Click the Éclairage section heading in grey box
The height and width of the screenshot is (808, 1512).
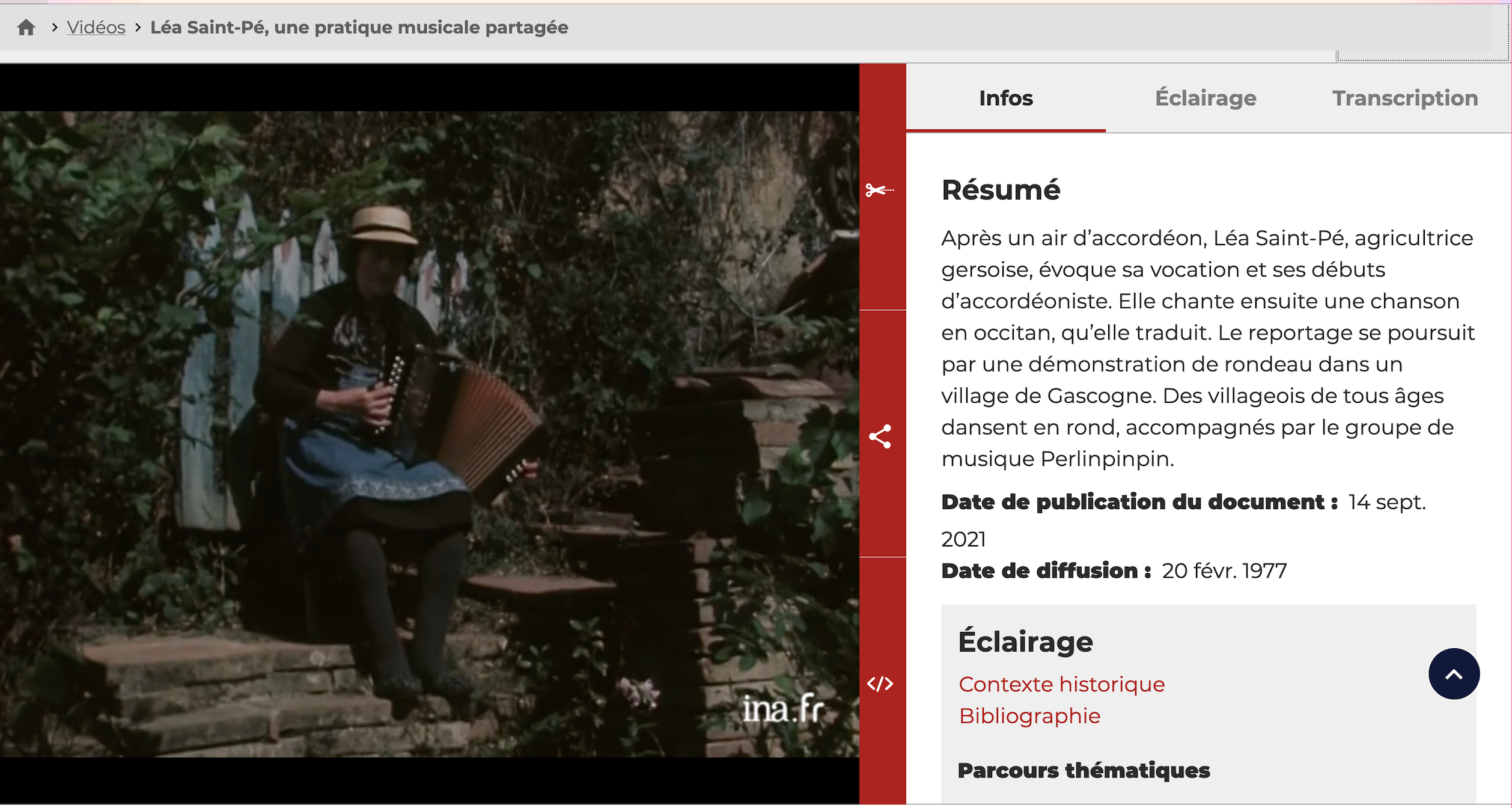pyautogui.click(x=1025, y=641)
